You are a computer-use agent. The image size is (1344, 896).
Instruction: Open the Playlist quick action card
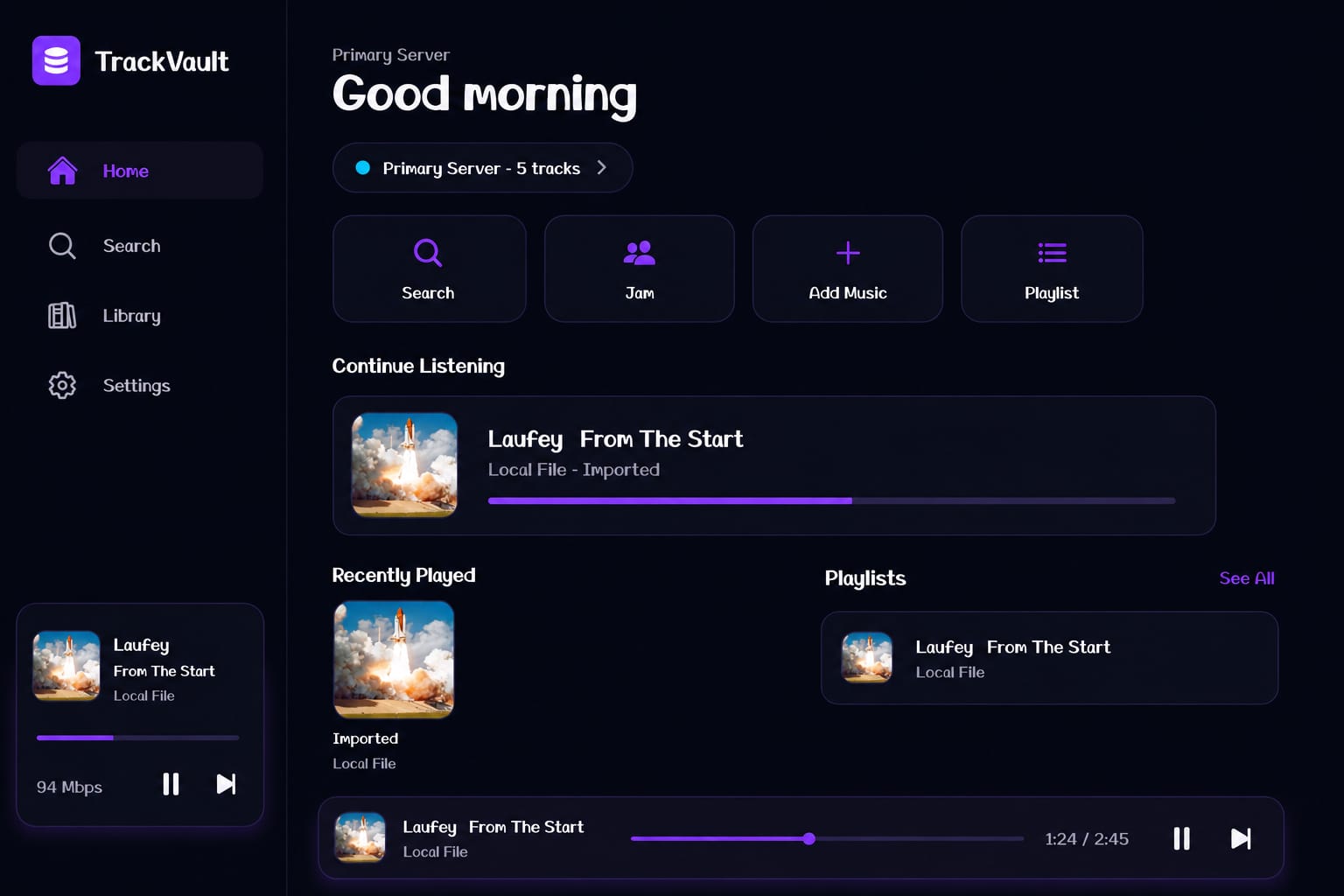click(1052, 269)
